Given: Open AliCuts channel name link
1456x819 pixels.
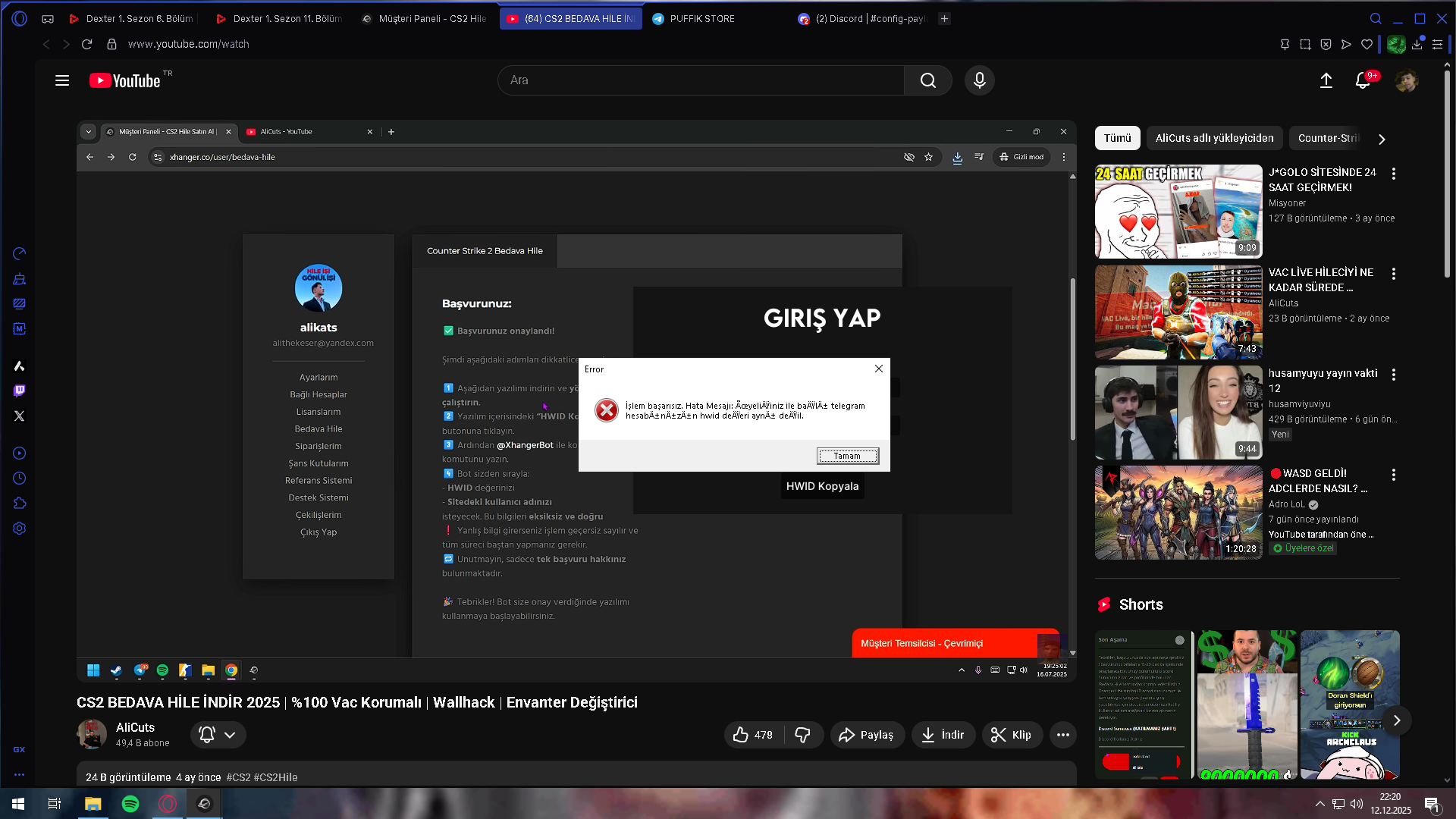Looking at the screenshot, I should pyautogui.click(x=135, y=727).
